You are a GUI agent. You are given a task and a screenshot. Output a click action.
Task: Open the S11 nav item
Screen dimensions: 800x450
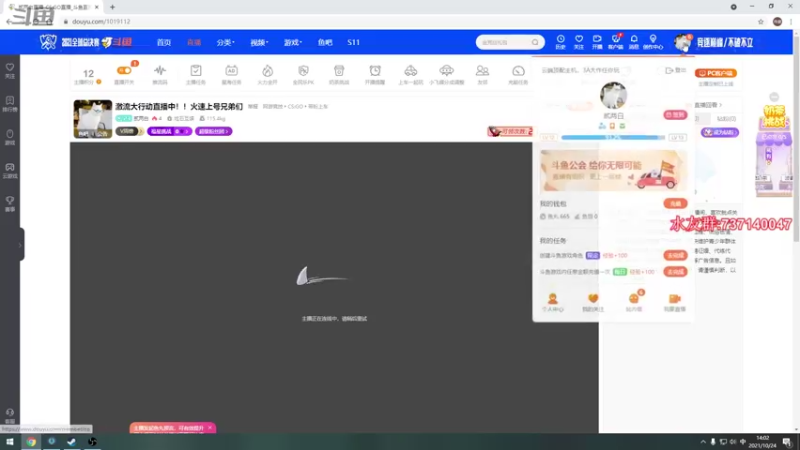point(354,42)
